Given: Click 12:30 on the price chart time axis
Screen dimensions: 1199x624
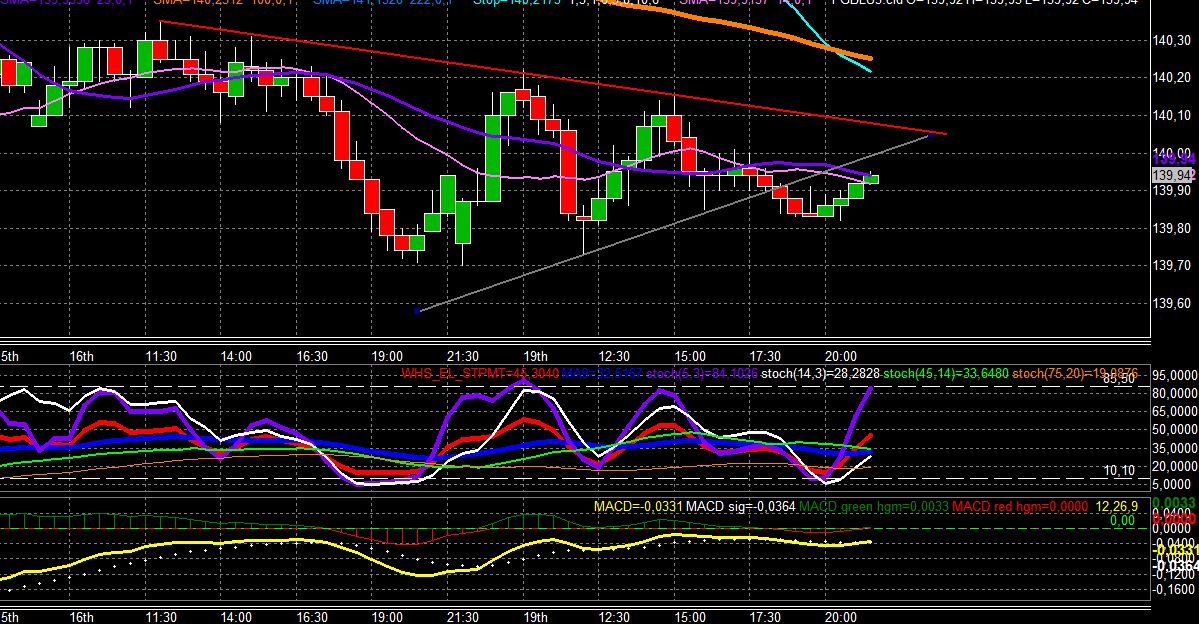Looking at the screenshot, I should 614,356.
